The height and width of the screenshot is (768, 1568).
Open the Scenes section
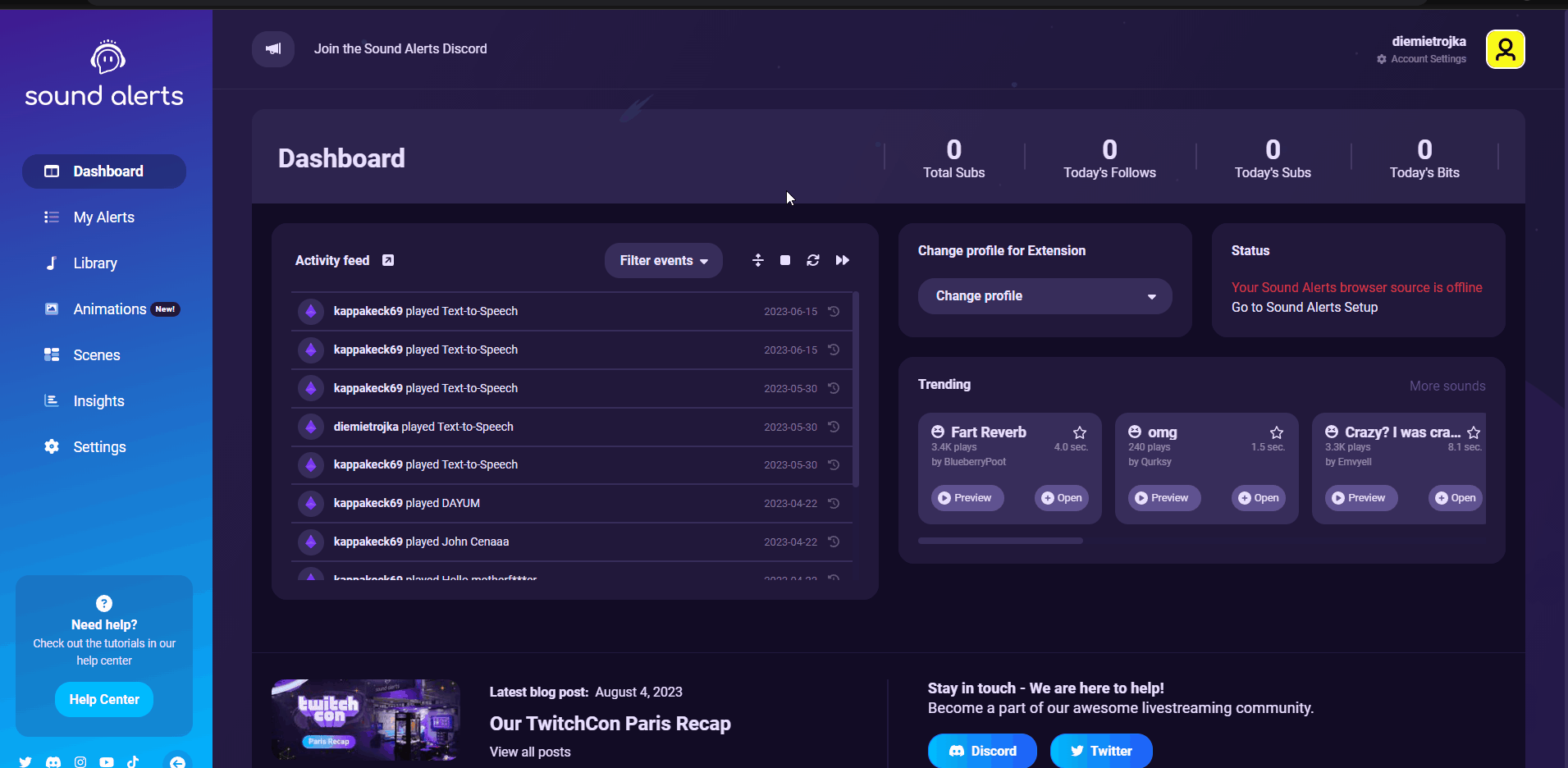tap(104, 355)
